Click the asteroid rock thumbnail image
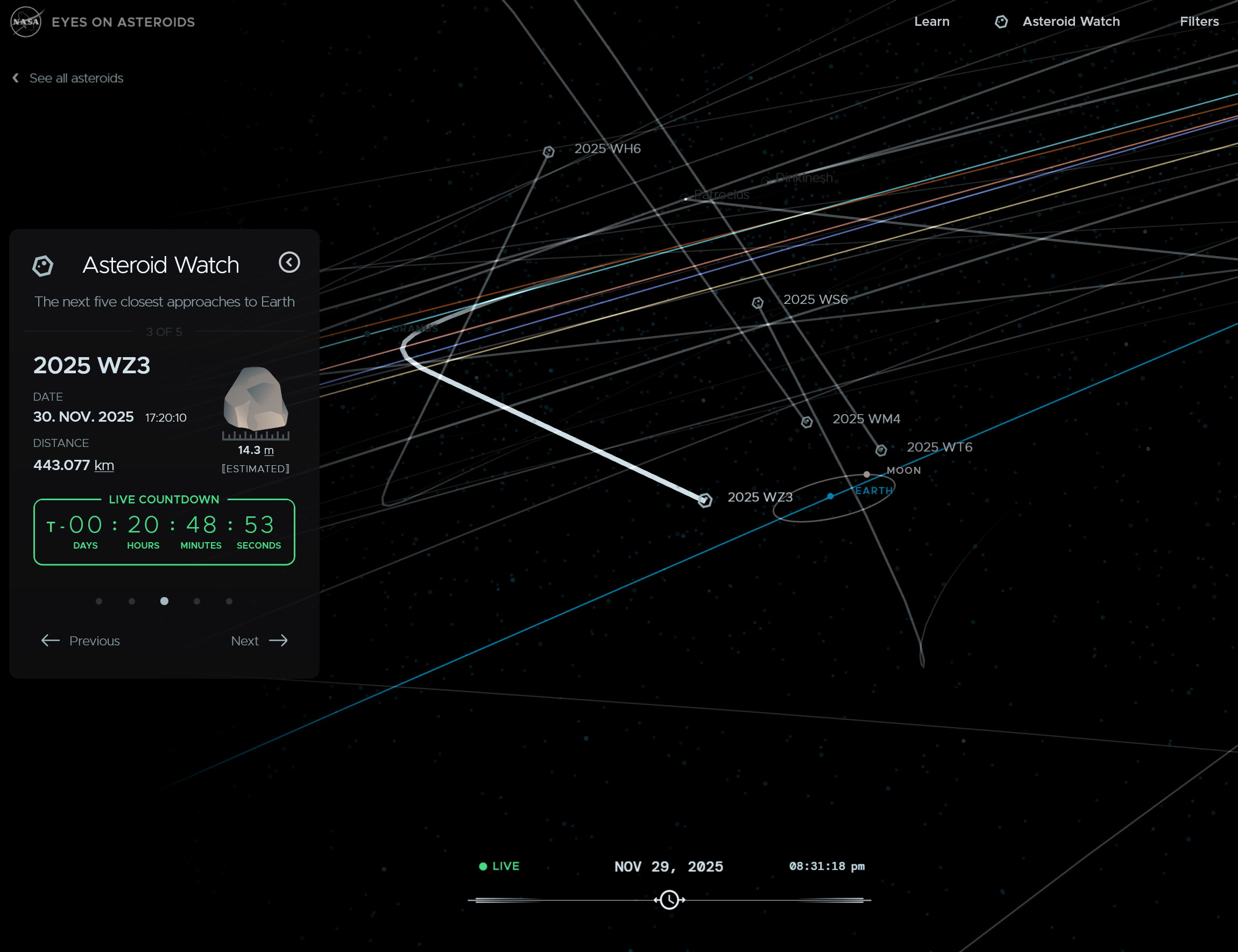This screenshot has height=952, width=1238. click(256, 399)
